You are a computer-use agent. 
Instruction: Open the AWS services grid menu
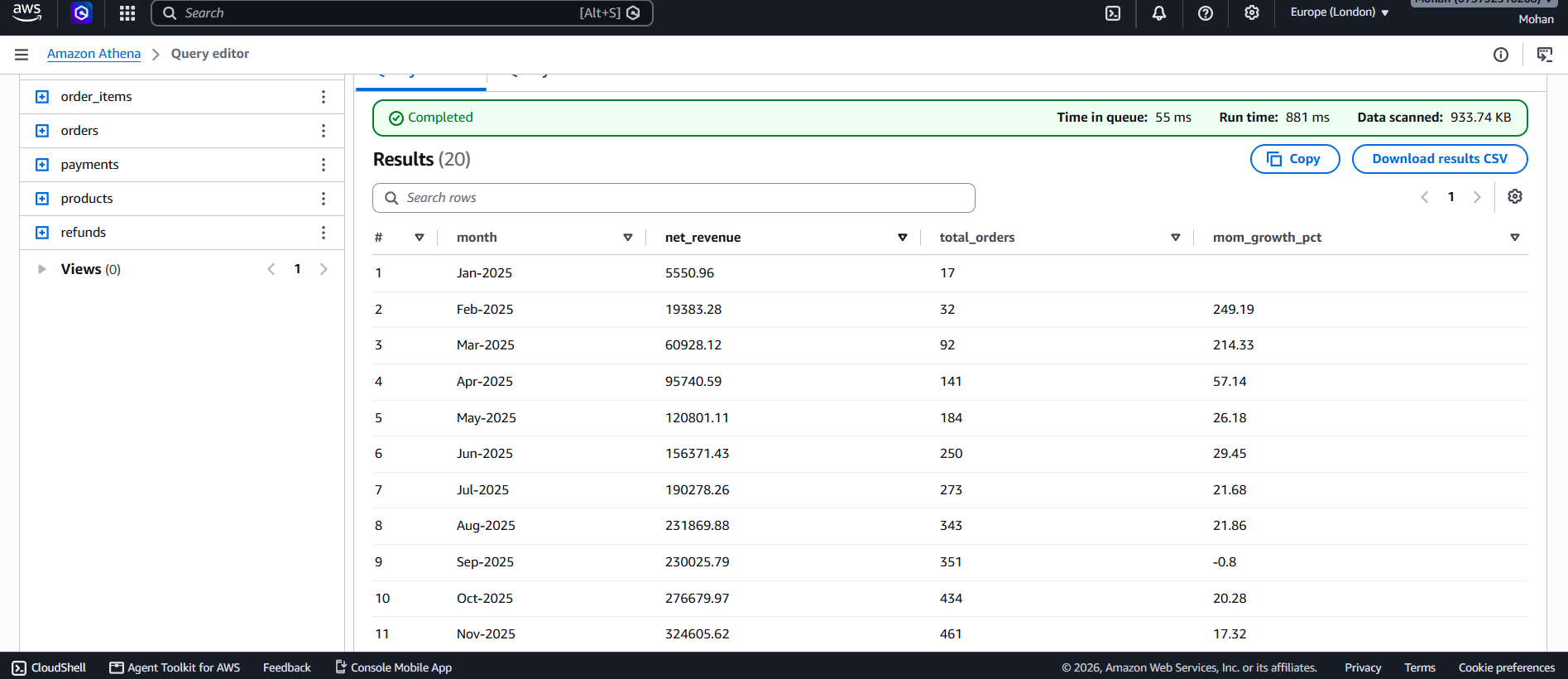127,13
